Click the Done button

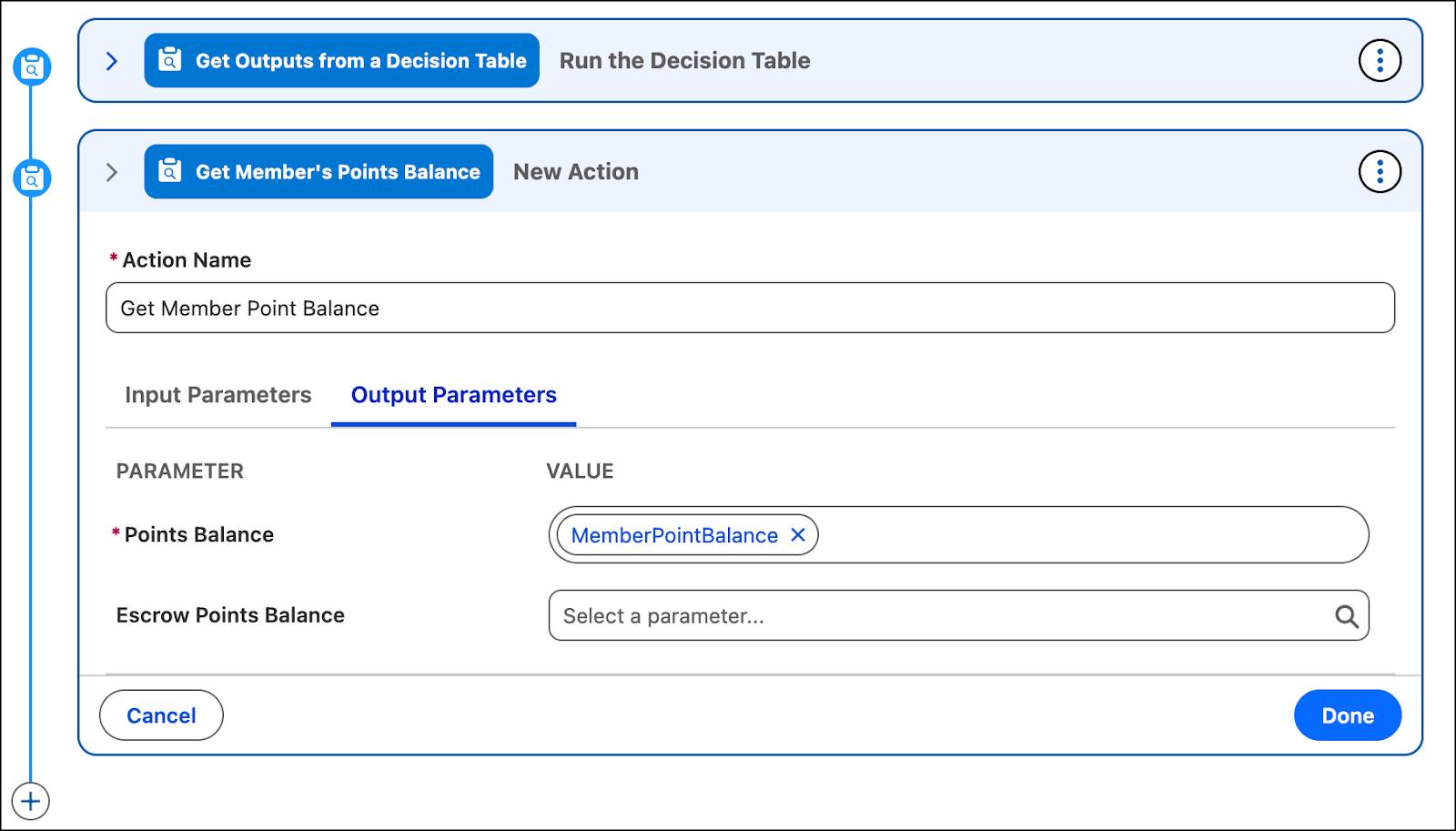click(x=1347, y=715)
